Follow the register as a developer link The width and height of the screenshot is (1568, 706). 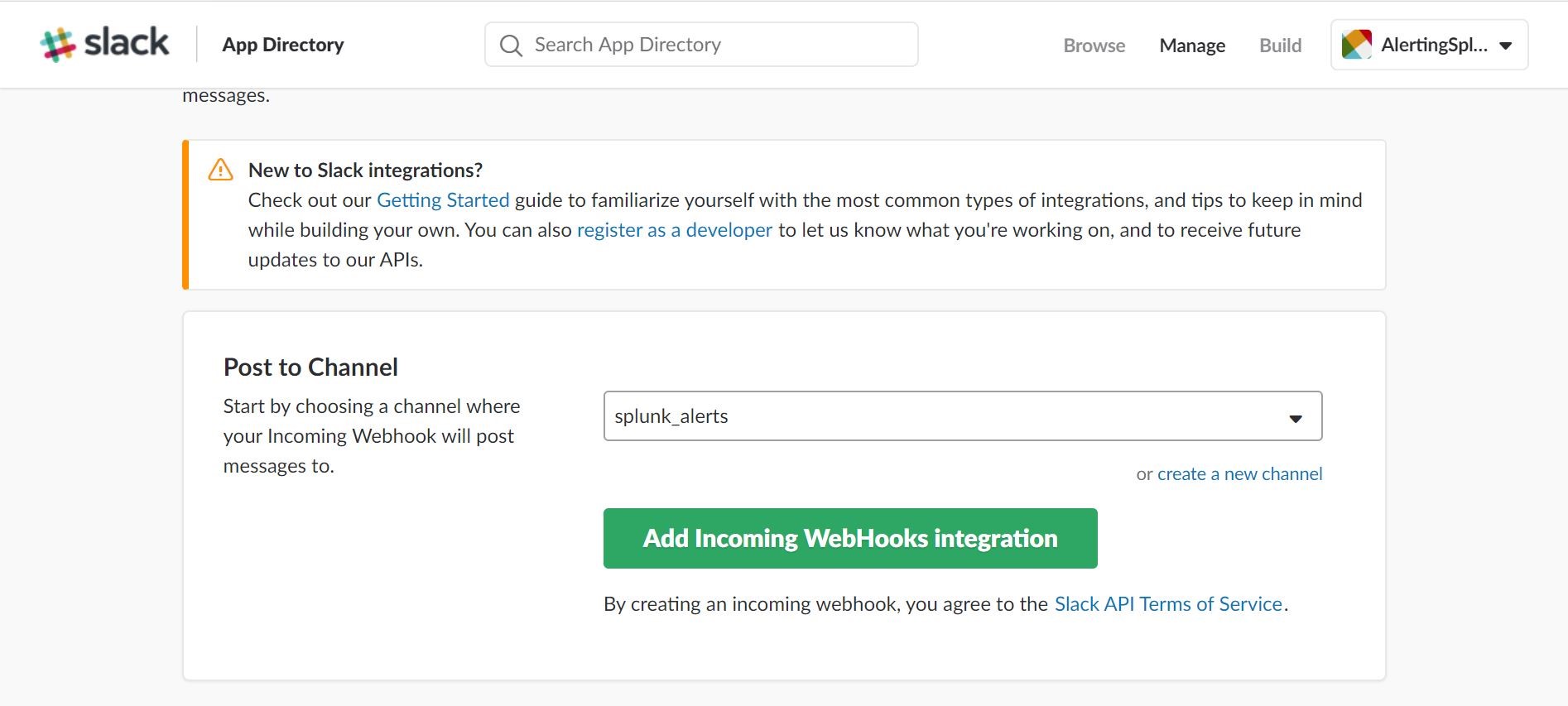coord(675,230)
